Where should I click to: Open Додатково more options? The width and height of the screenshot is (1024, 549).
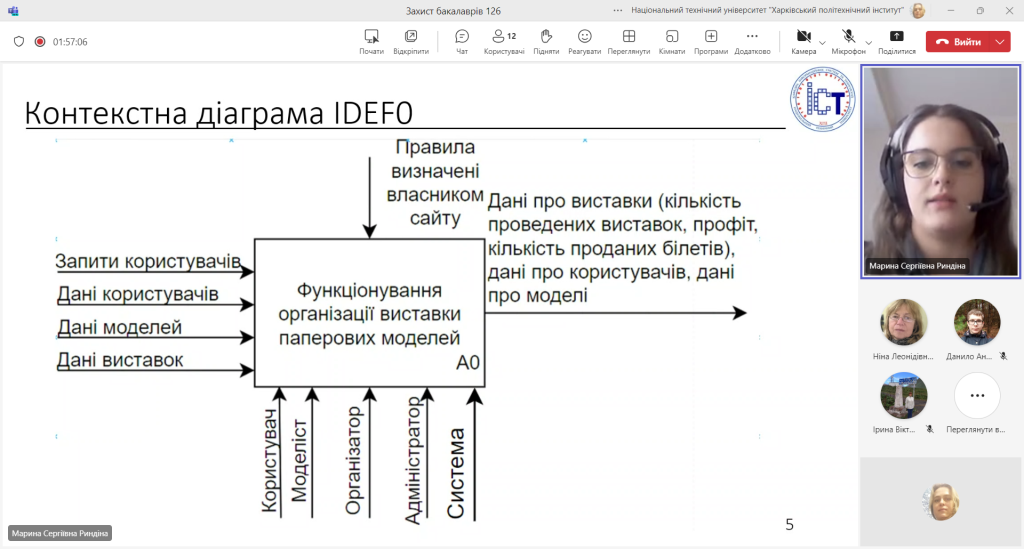point(752,42)
